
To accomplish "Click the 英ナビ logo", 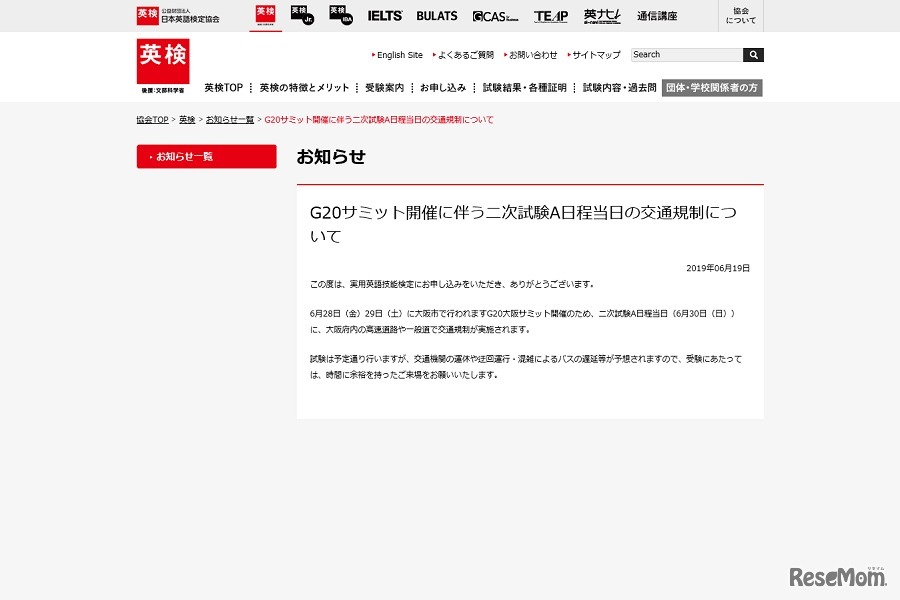I will click(x=601, y=15).
